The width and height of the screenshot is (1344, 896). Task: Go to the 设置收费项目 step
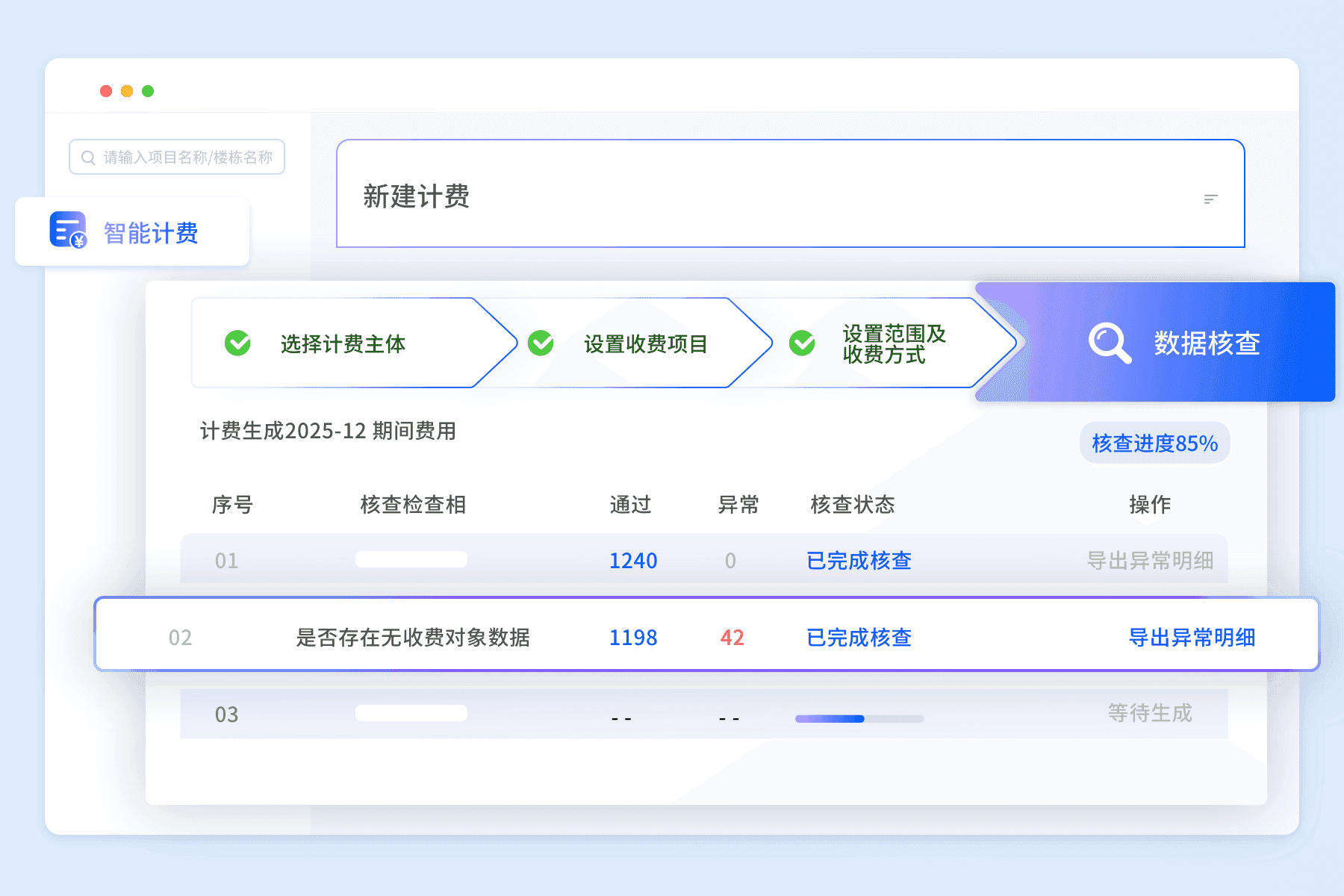[645, 344]
